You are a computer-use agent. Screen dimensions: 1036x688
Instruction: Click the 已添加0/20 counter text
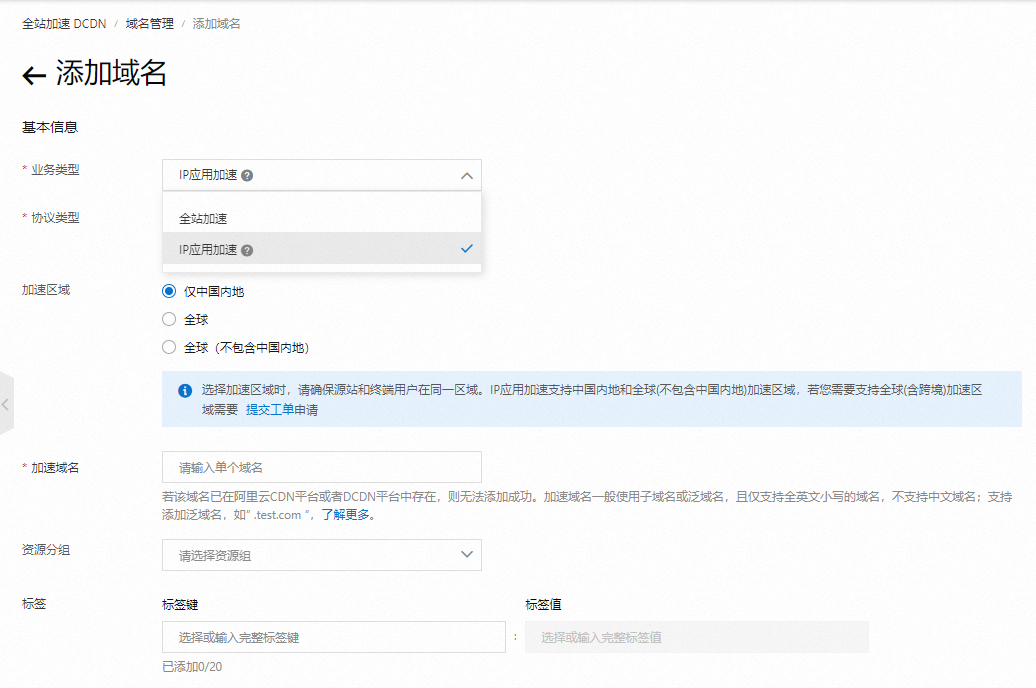(x=192, y=667)
